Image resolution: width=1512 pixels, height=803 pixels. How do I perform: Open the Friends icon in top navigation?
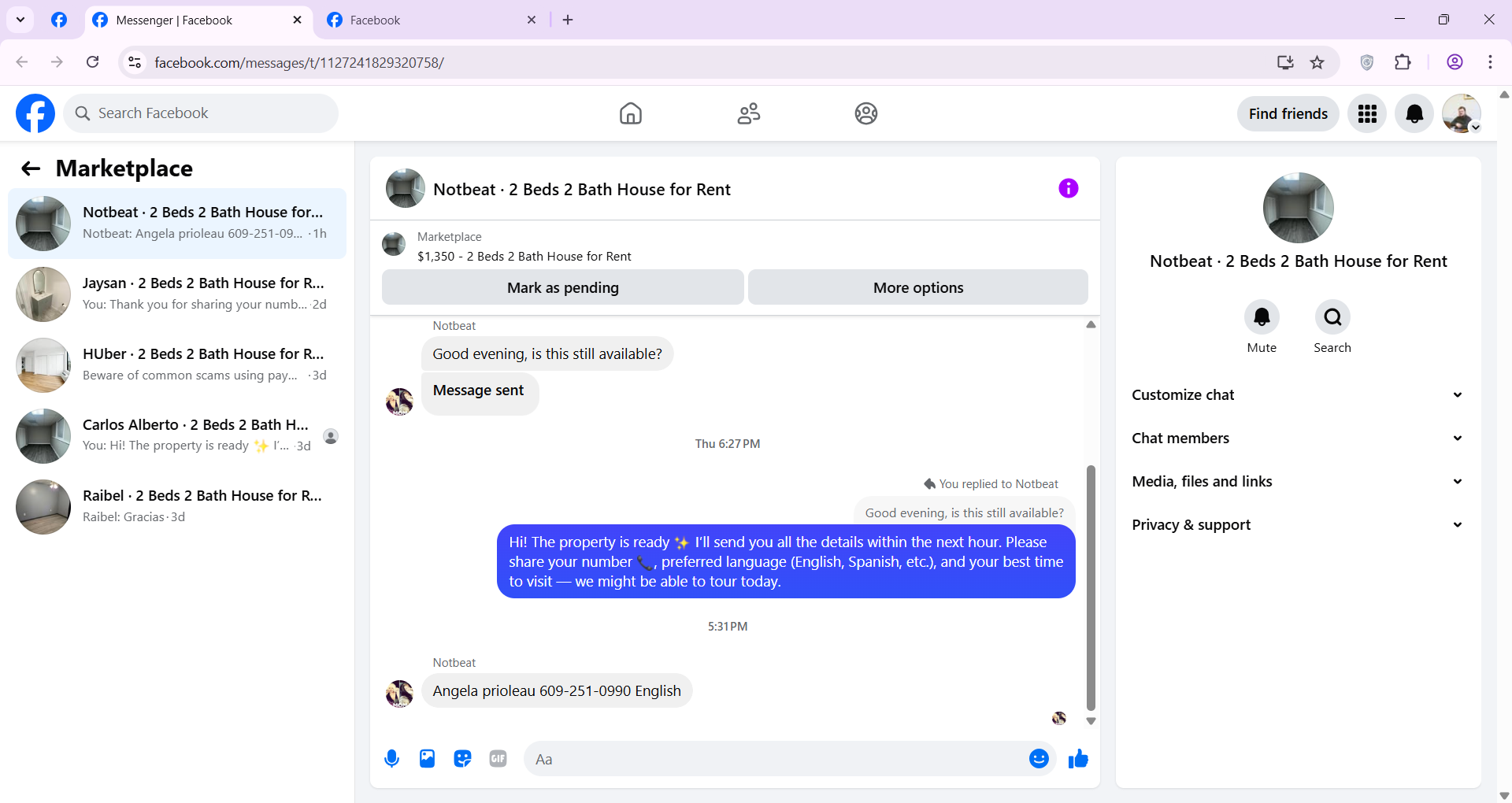tap(748, 113)
